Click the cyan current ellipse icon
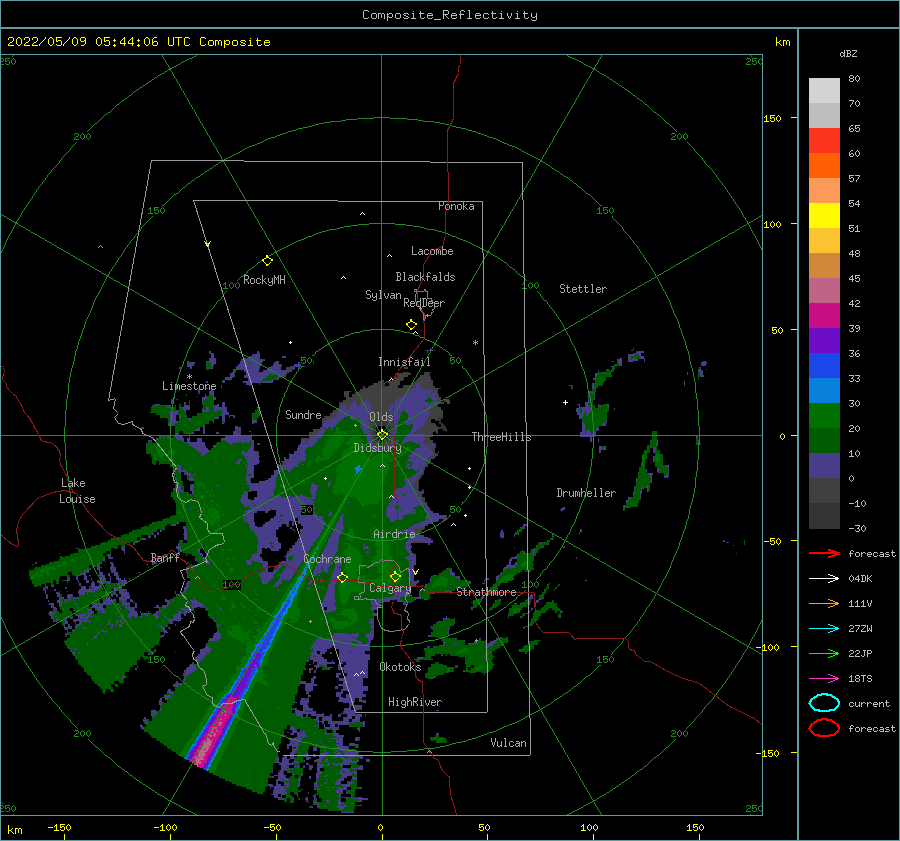 tap(824, 703)
